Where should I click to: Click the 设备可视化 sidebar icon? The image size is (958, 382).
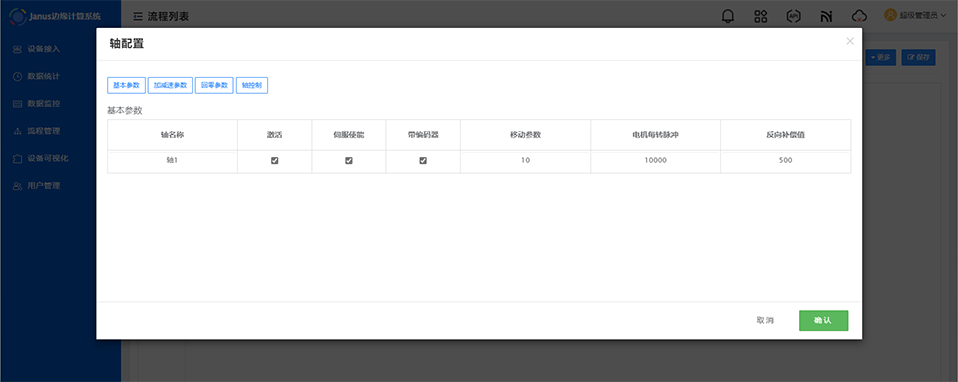point(17,158)
